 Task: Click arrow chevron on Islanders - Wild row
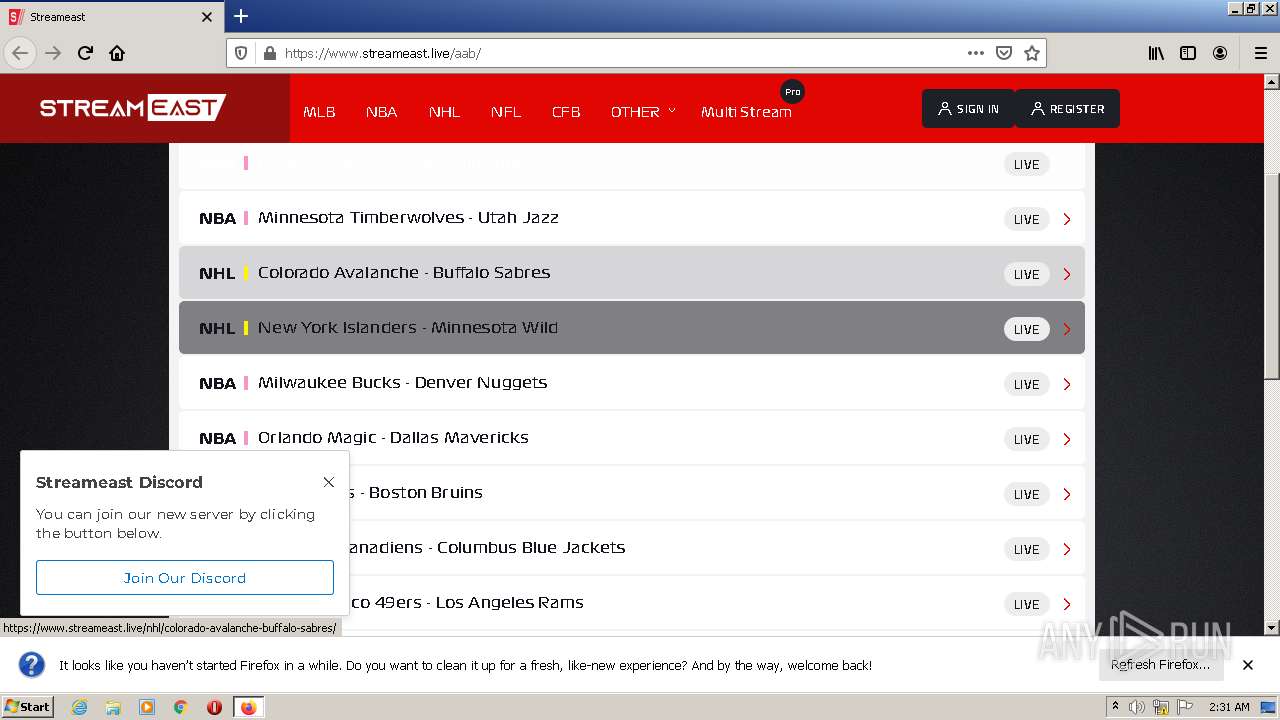1067,329
